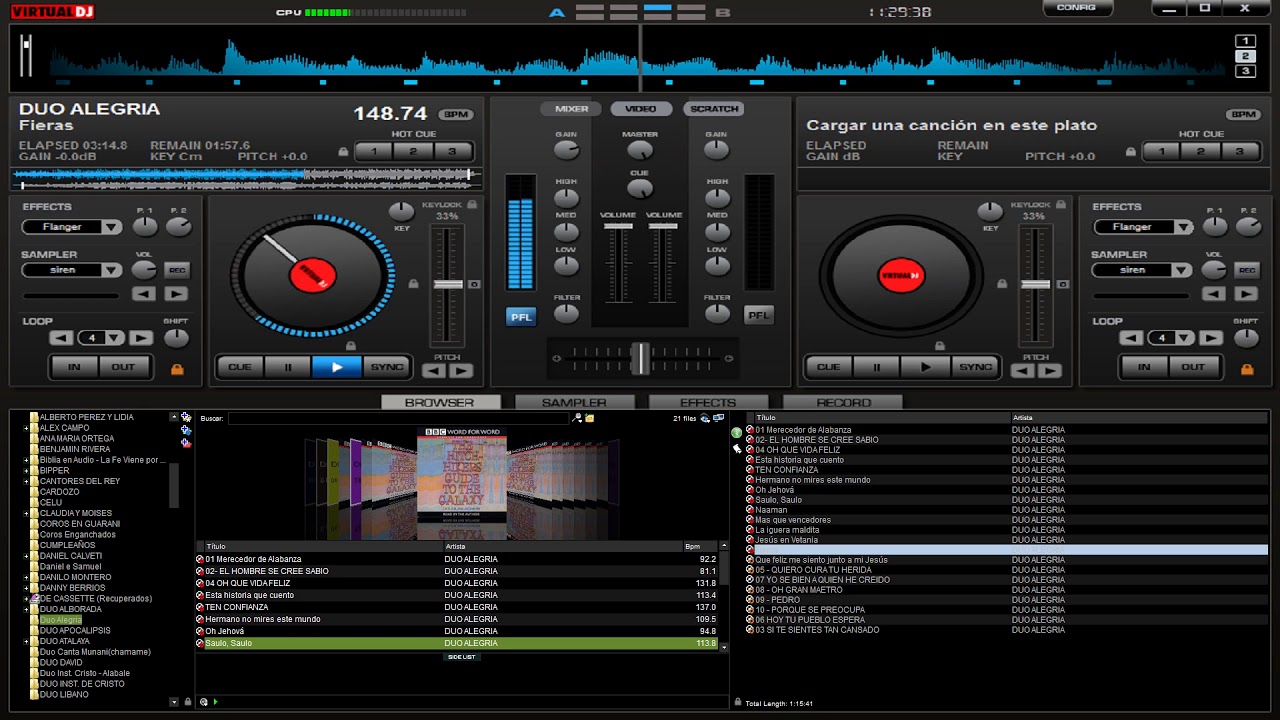Nudge left deck pitch up

click(x=461, y=371)
